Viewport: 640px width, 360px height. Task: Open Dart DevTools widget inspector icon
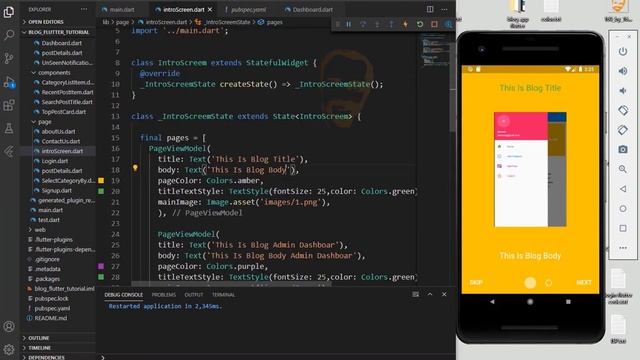[448, 24]
